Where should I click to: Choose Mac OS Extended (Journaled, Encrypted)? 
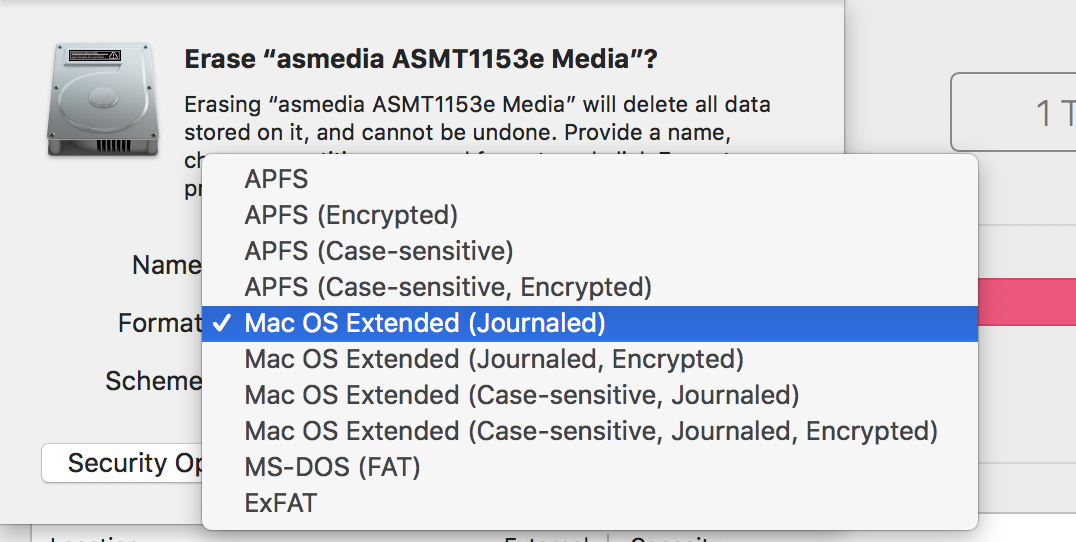589,359
